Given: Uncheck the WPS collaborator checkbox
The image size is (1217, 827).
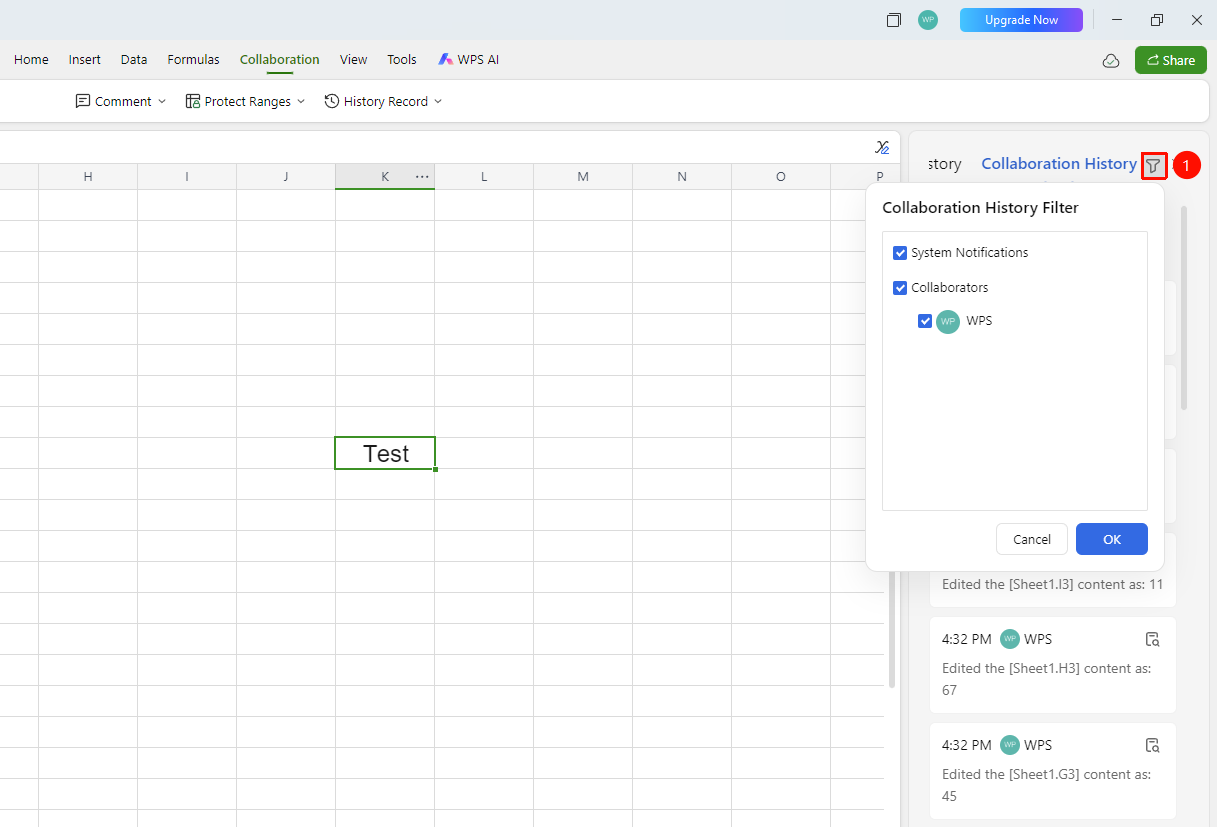Looking at the screenshot, I should 925,322.
